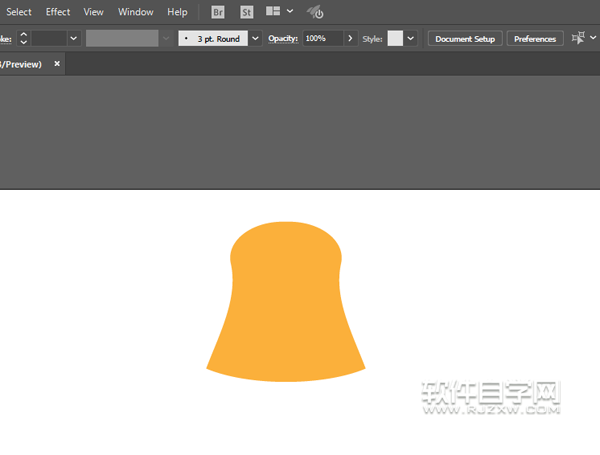The height and width of the screenshot is (455, 600).
Task: Expand the stroke weight dropdown
Action: point(73,38)
